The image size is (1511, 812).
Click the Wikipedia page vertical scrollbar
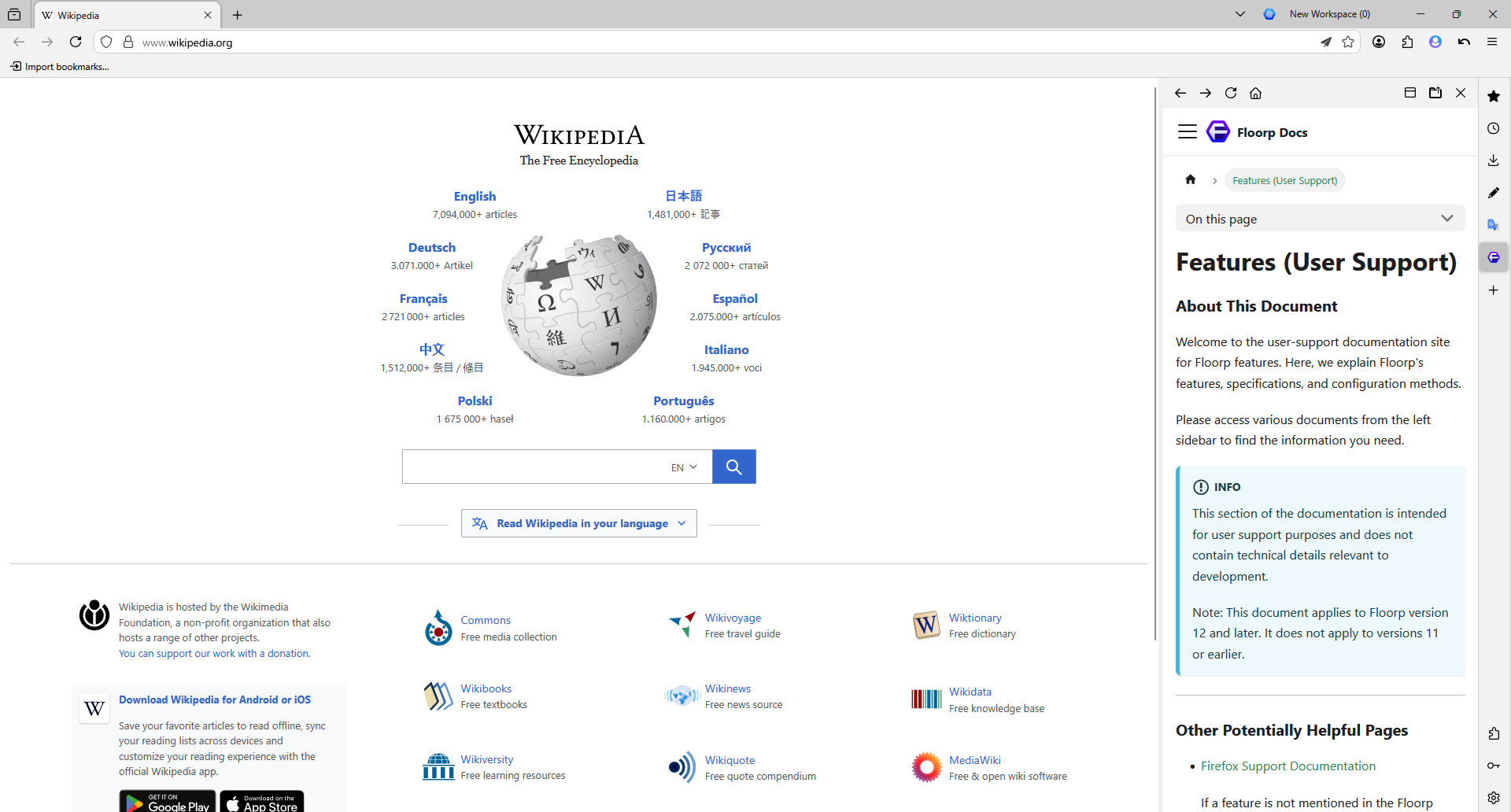click(1154, 362)
